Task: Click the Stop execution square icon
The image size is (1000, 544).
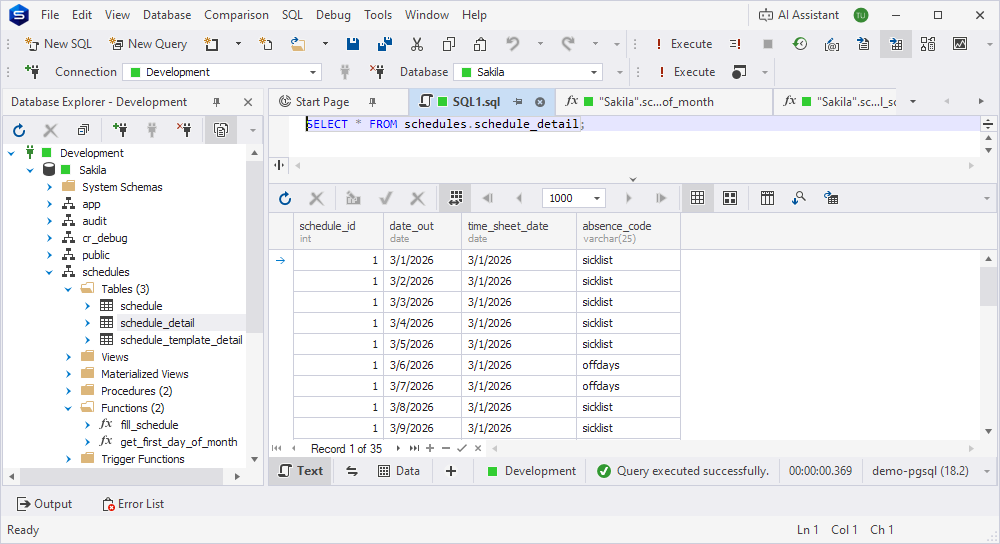Action: click(768, 44)
